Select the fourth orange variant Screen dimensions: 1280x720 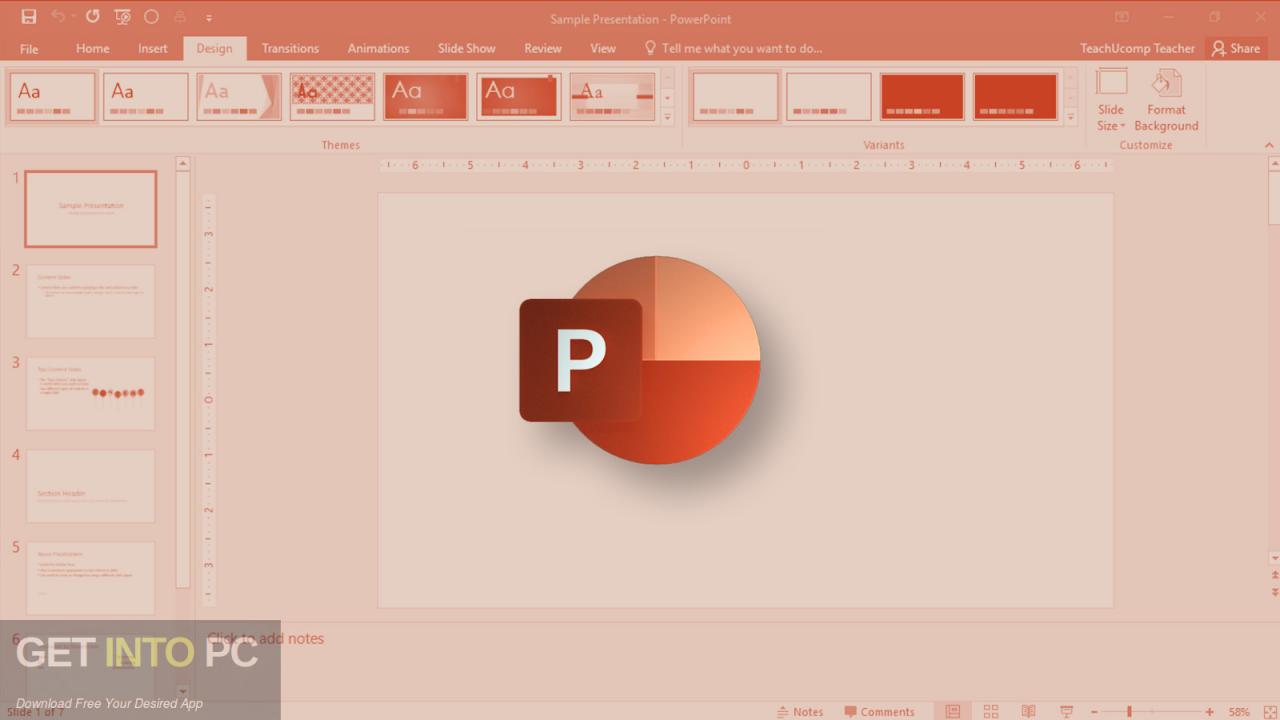1015,97
